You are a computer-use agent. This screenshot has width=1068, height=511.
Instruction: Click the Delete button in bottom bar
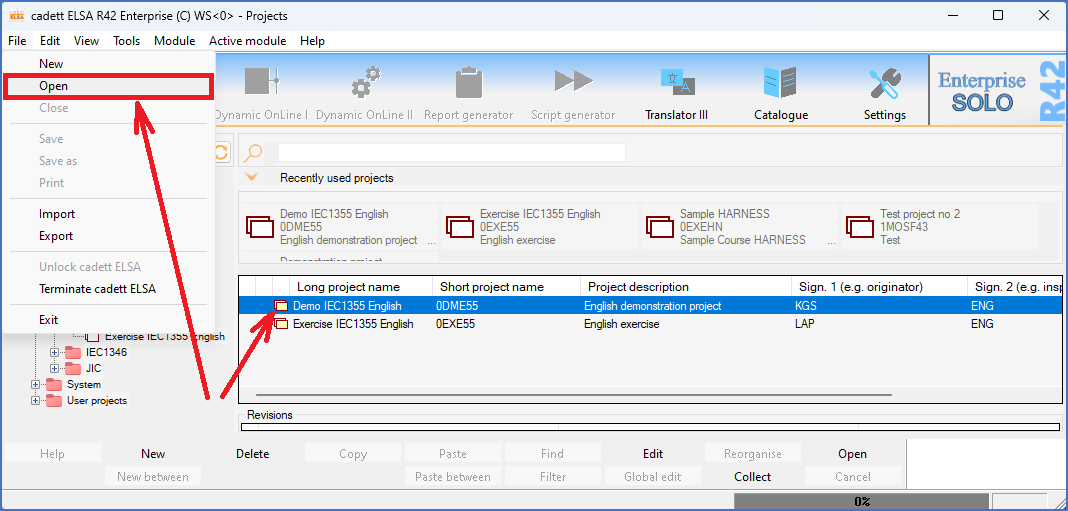[252, 454]
